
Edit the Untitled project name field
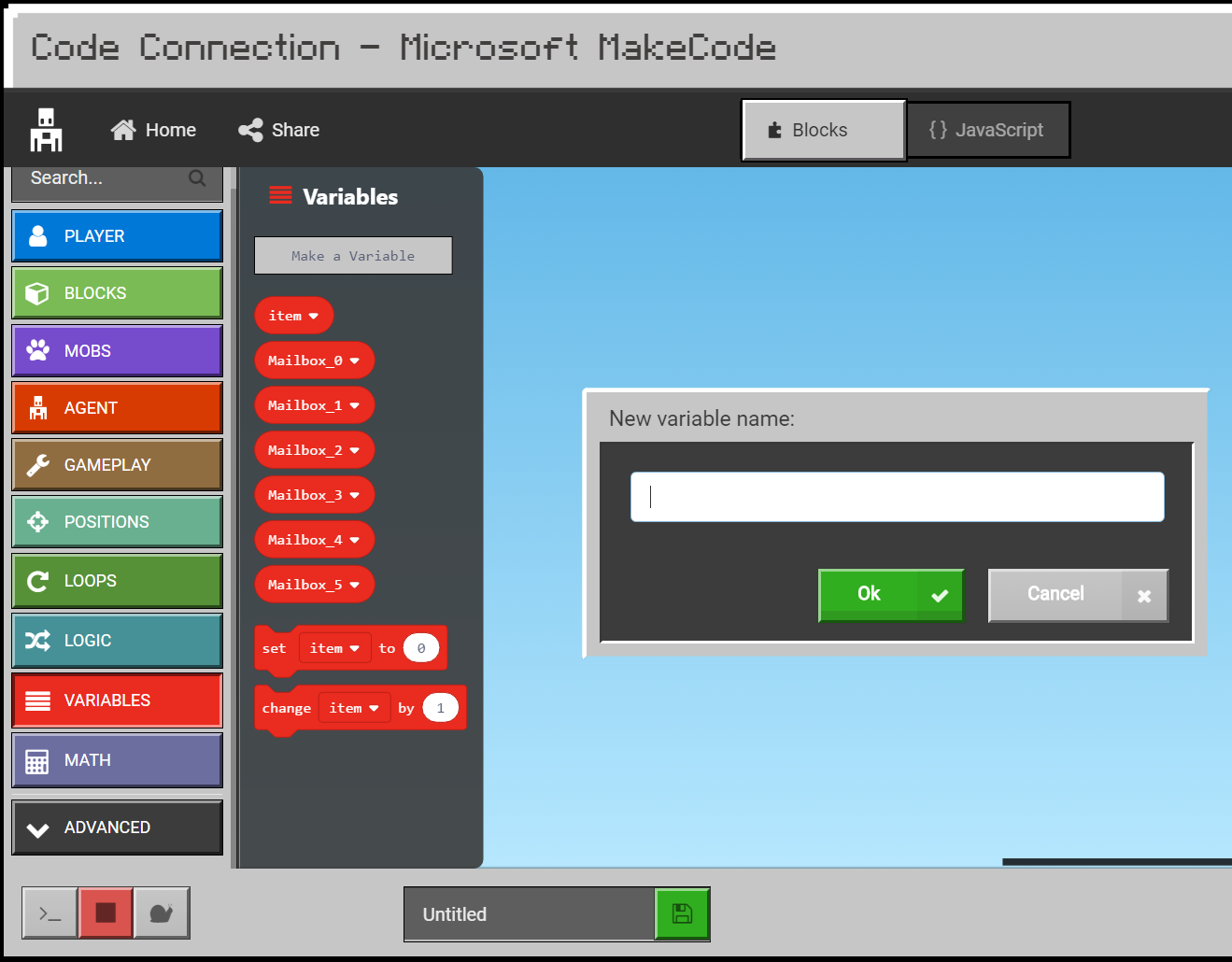pyautogui.click(x=530, y=914)
